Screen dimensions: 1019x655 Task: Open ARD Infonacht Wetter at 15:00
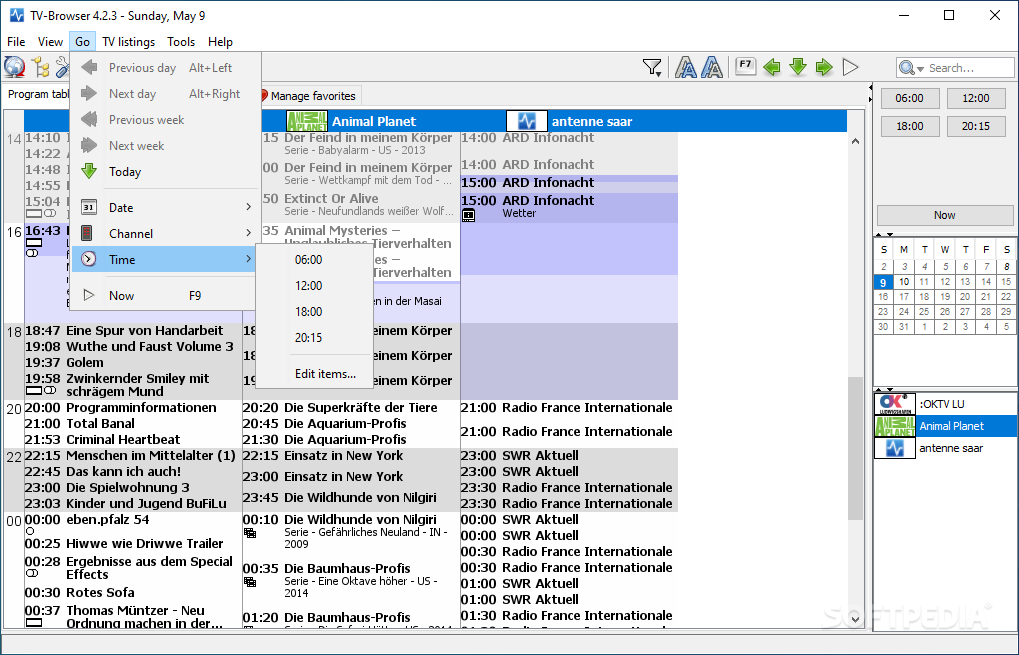[569, 207]
